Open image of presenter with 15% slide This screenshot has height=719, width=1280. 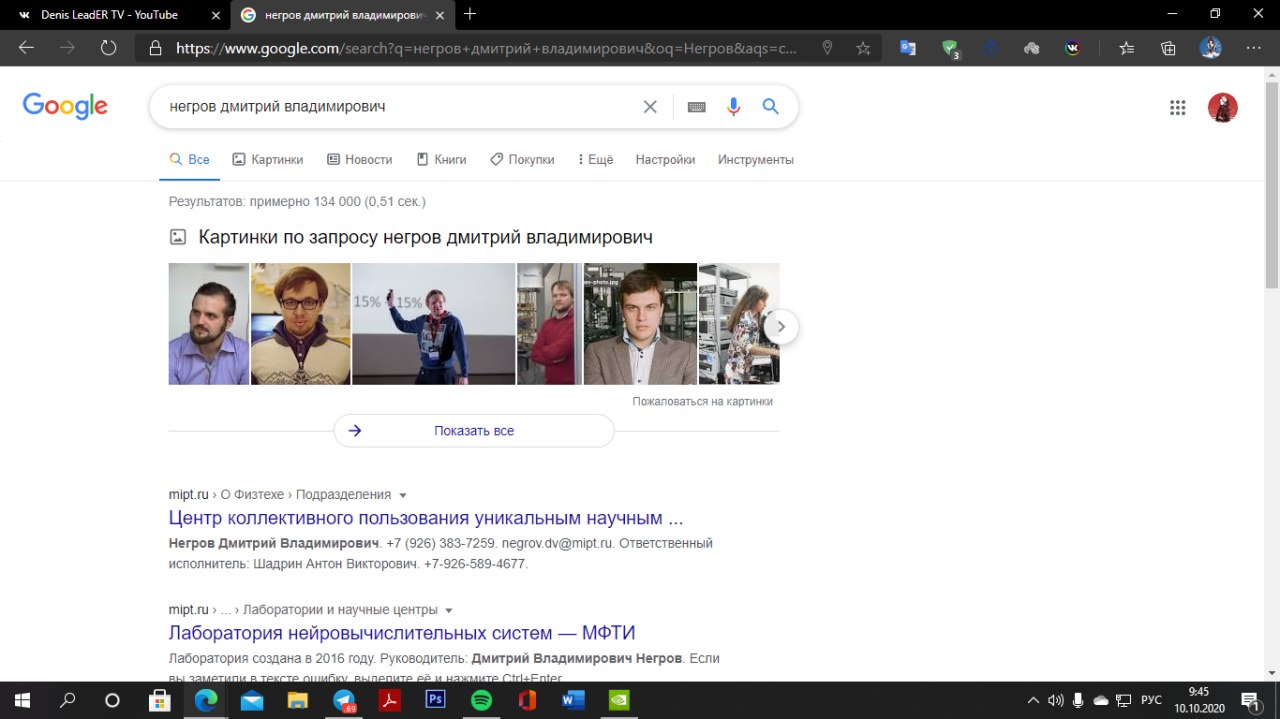coord(433,324)
